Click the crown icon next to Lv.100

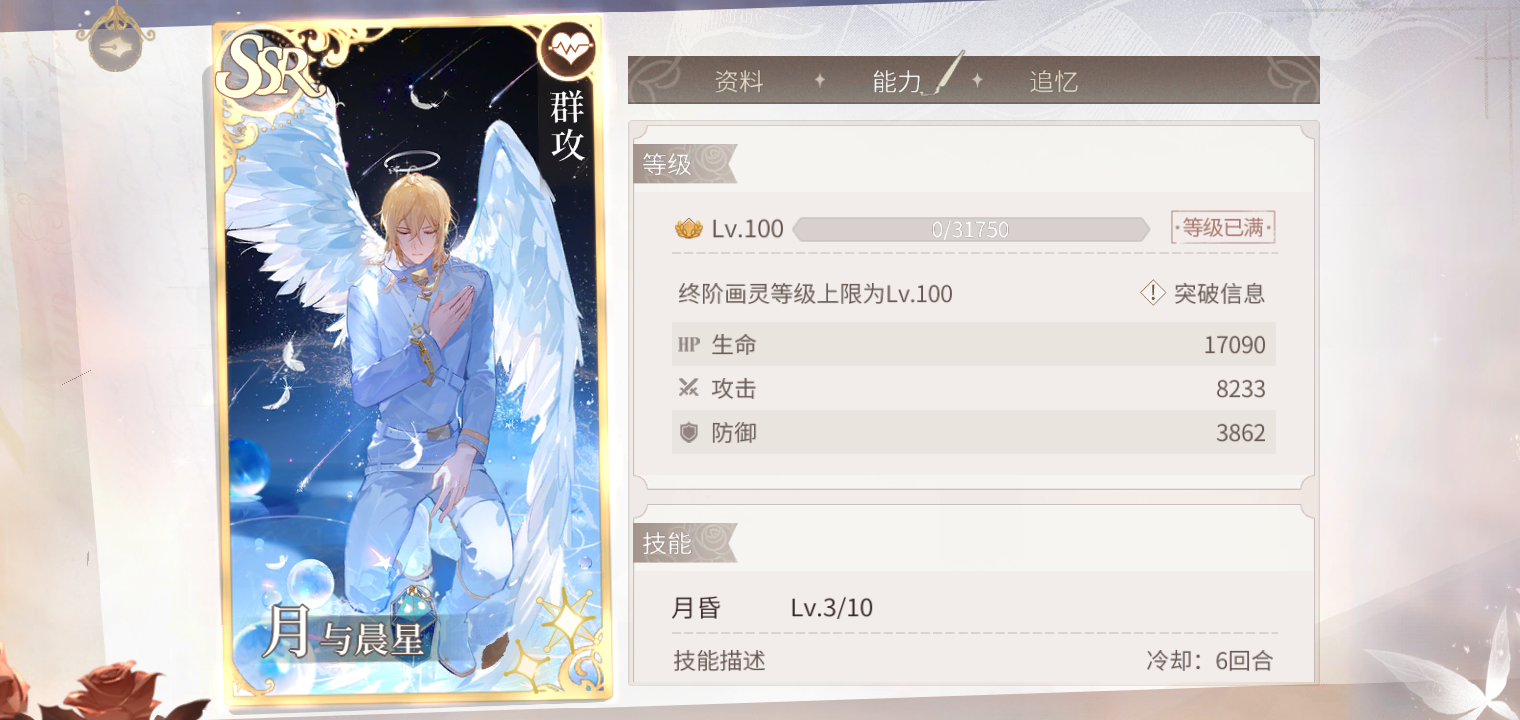point(689,229)
